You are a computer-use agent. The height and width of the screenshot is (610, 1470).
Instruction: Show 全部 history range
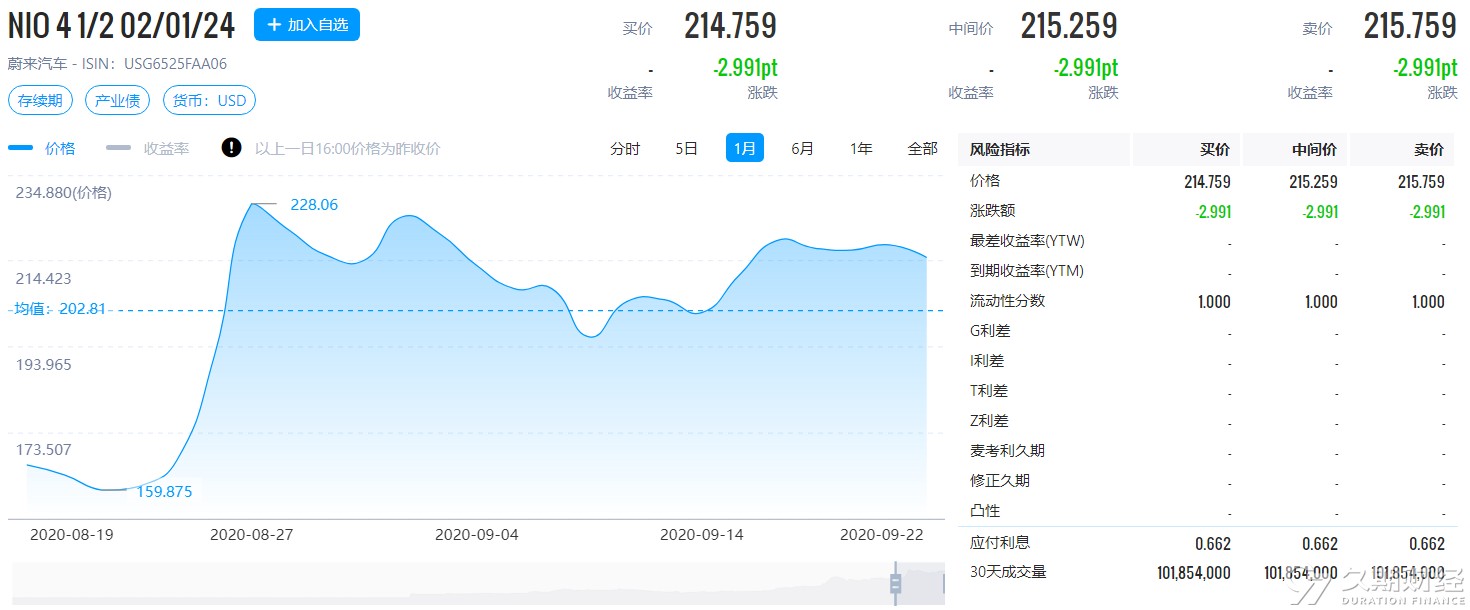[x=922, y=148]
